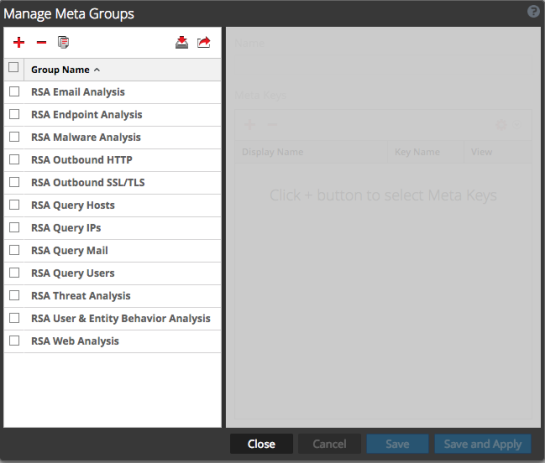The height and width of the screenshot is (463, 545).
Task: Check the RSA Outbound HTTP checkbox
Action: (x=14, y=159)
